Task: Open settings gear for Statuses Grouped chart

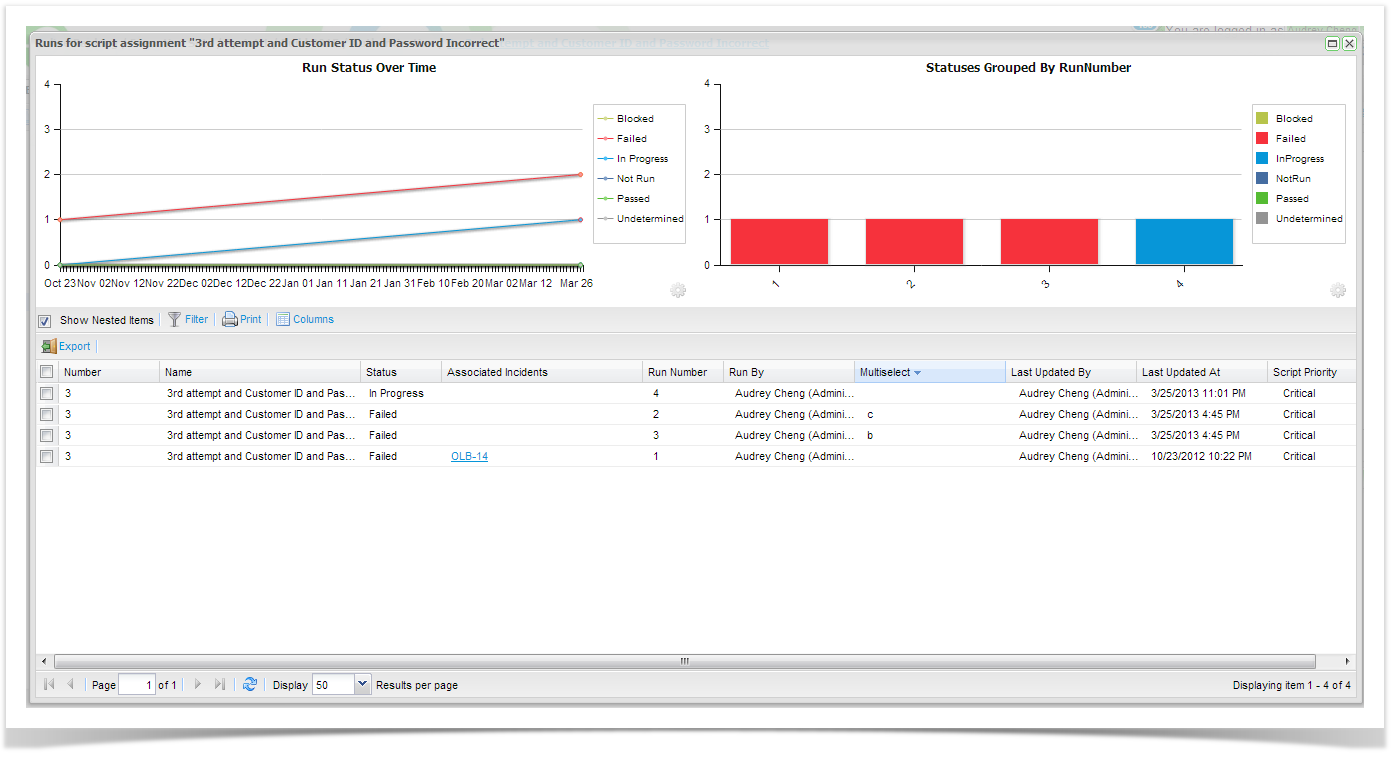Action: pos(1338,290)
